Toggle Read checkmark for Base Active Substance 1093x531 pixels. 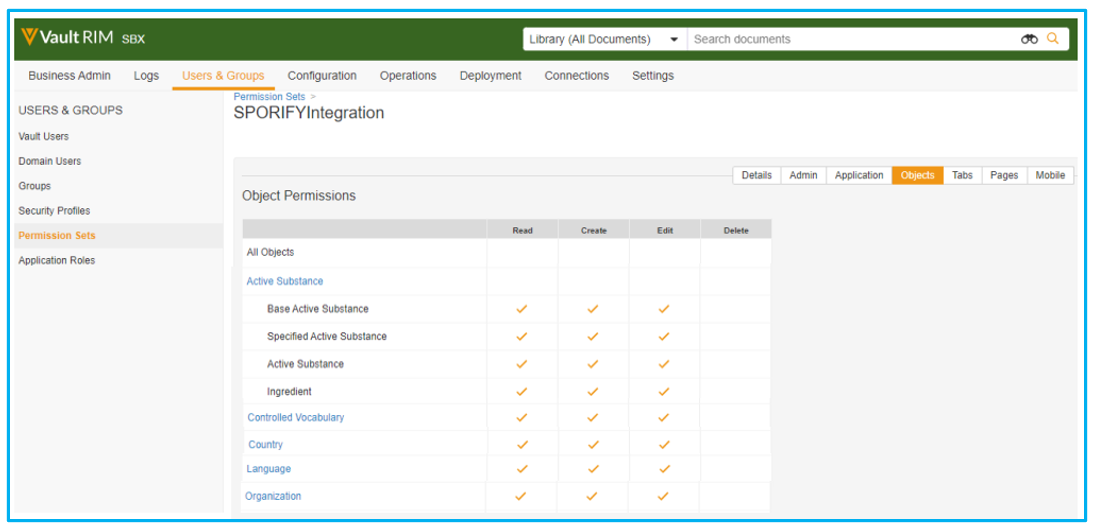(x=521, y=309)
